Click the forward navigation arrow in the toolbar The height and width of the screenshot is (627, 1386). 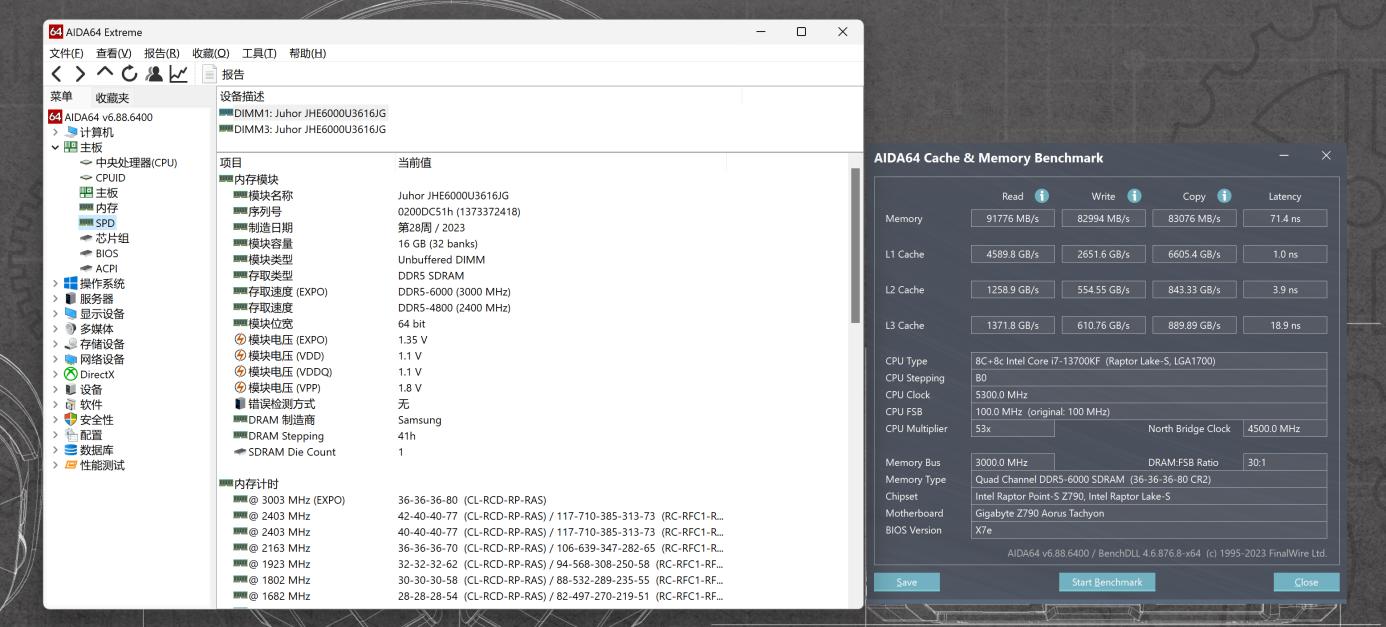pos(80,73)
